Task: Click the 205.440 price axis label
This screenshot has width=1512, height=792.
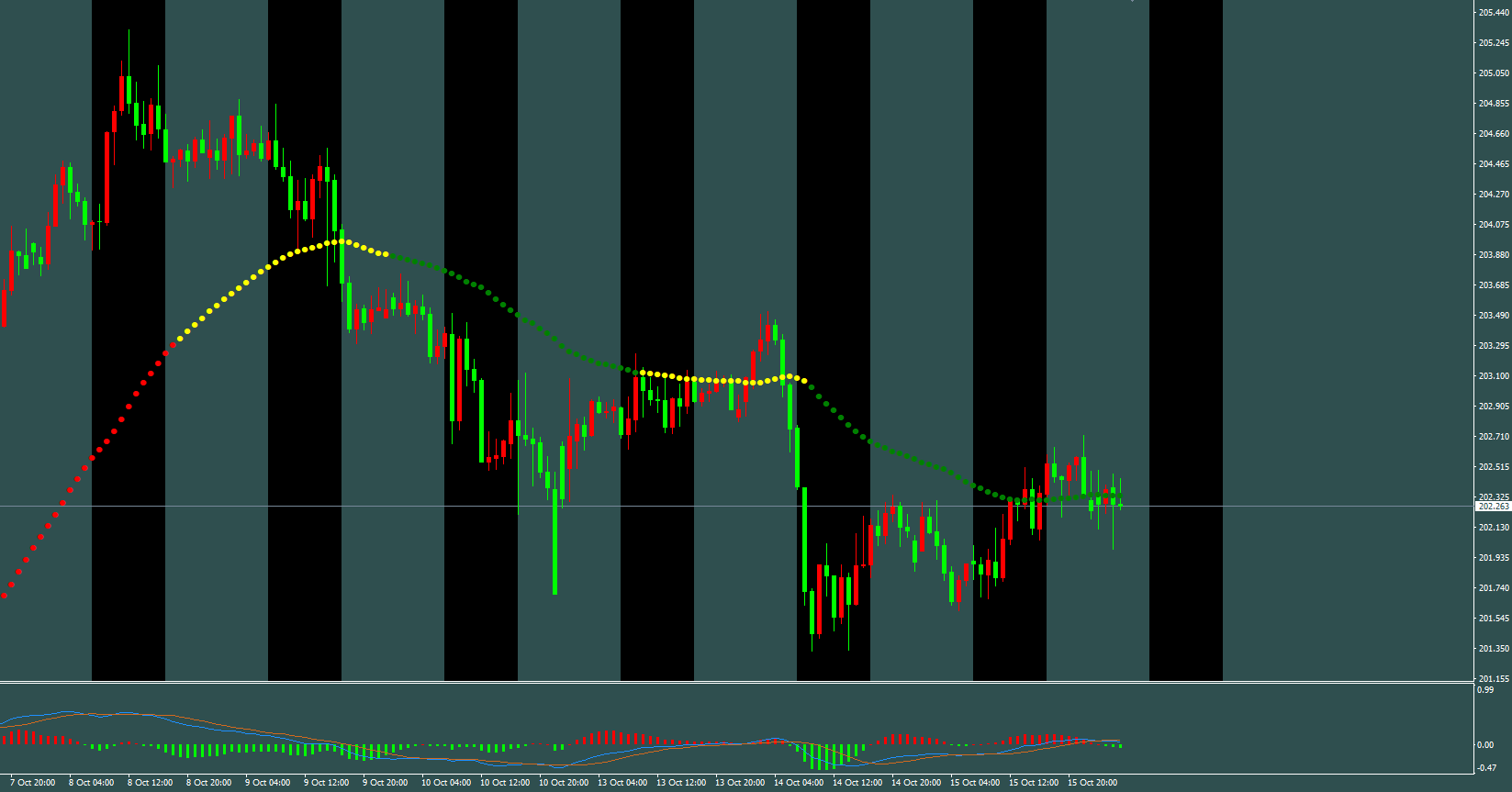Action: tap(1493, 13)
